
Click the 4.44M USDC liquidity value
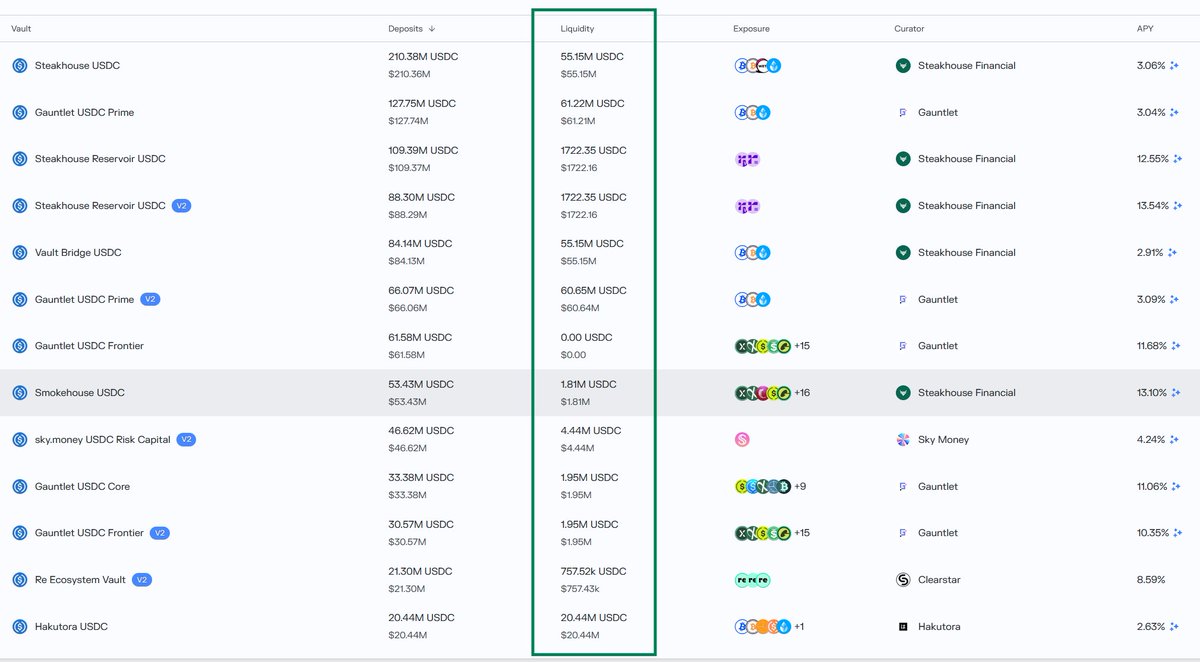pyautogui.click(x=591, y=431)
